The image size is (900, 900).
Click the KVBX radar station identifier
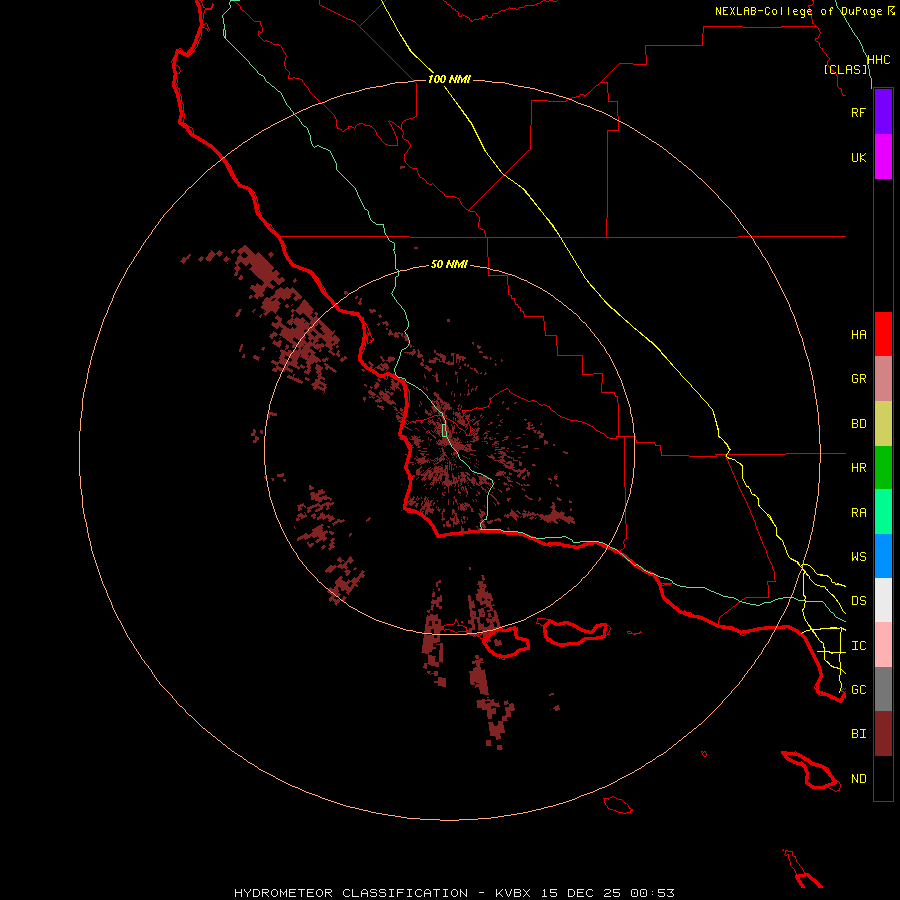point(513,893)
